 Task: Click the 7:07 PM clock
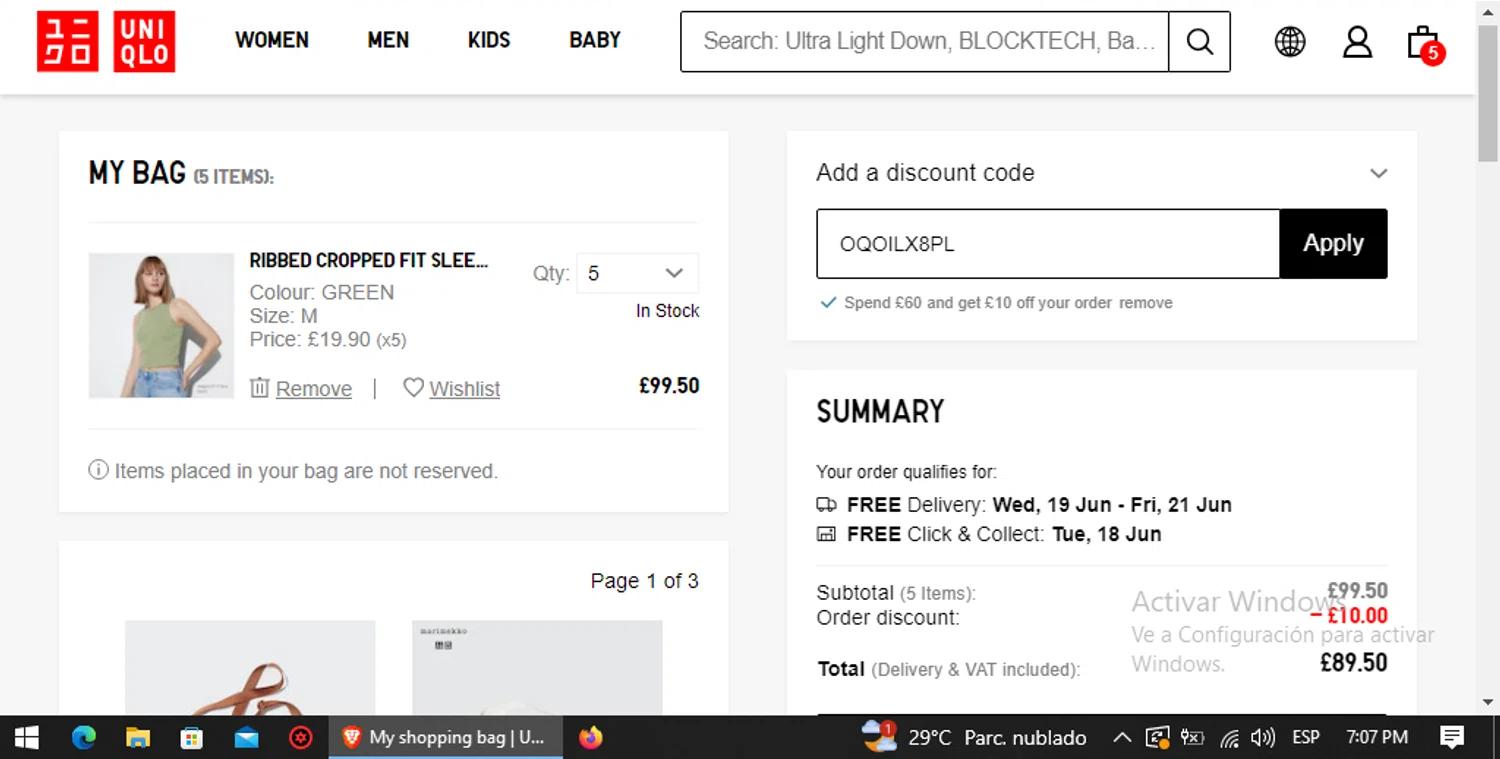pos(1377,737)
